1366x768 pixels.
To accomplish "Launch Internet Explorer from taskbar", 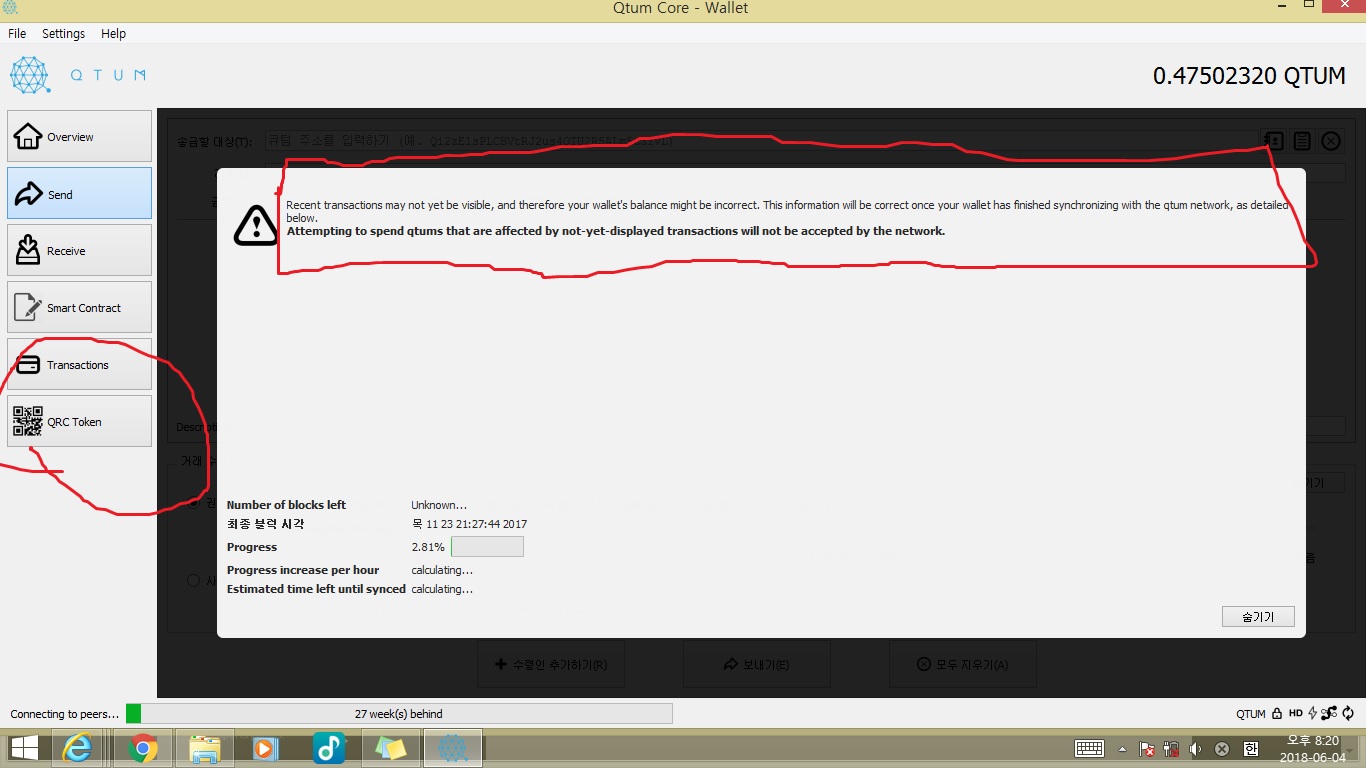I will 79,748.
